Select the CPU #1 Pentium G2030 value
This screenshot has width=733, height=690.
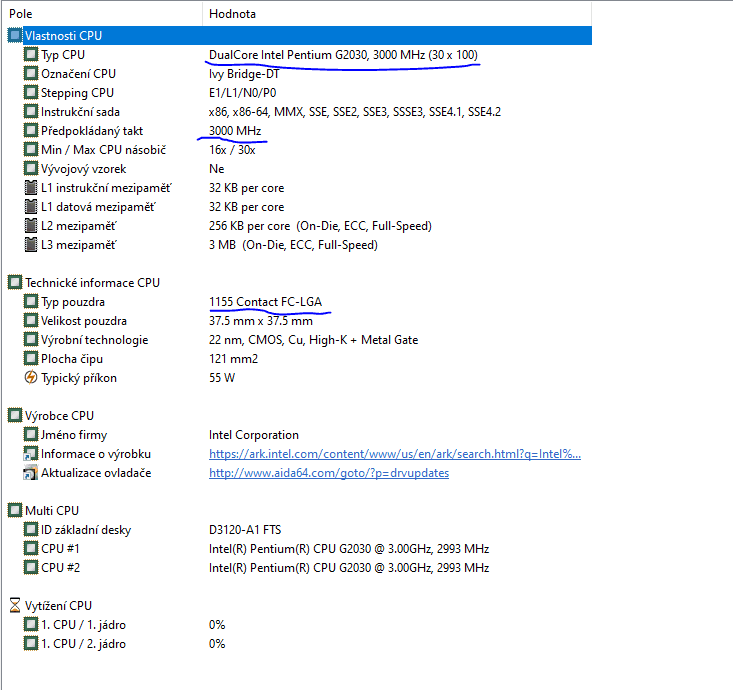tap(349, 548)
